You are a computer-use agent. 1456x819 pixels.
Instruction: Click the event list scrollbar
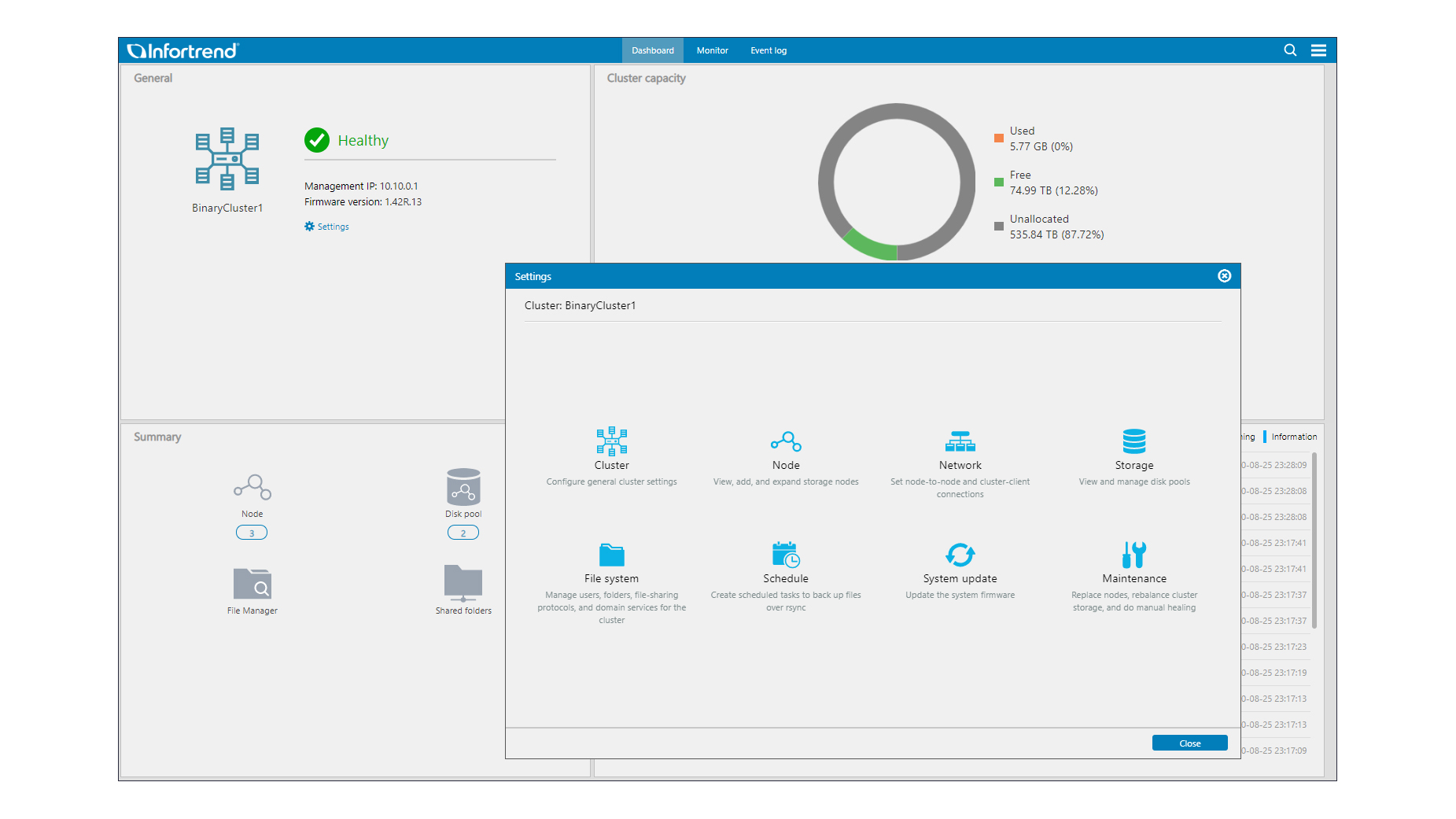click(1314, 540)
